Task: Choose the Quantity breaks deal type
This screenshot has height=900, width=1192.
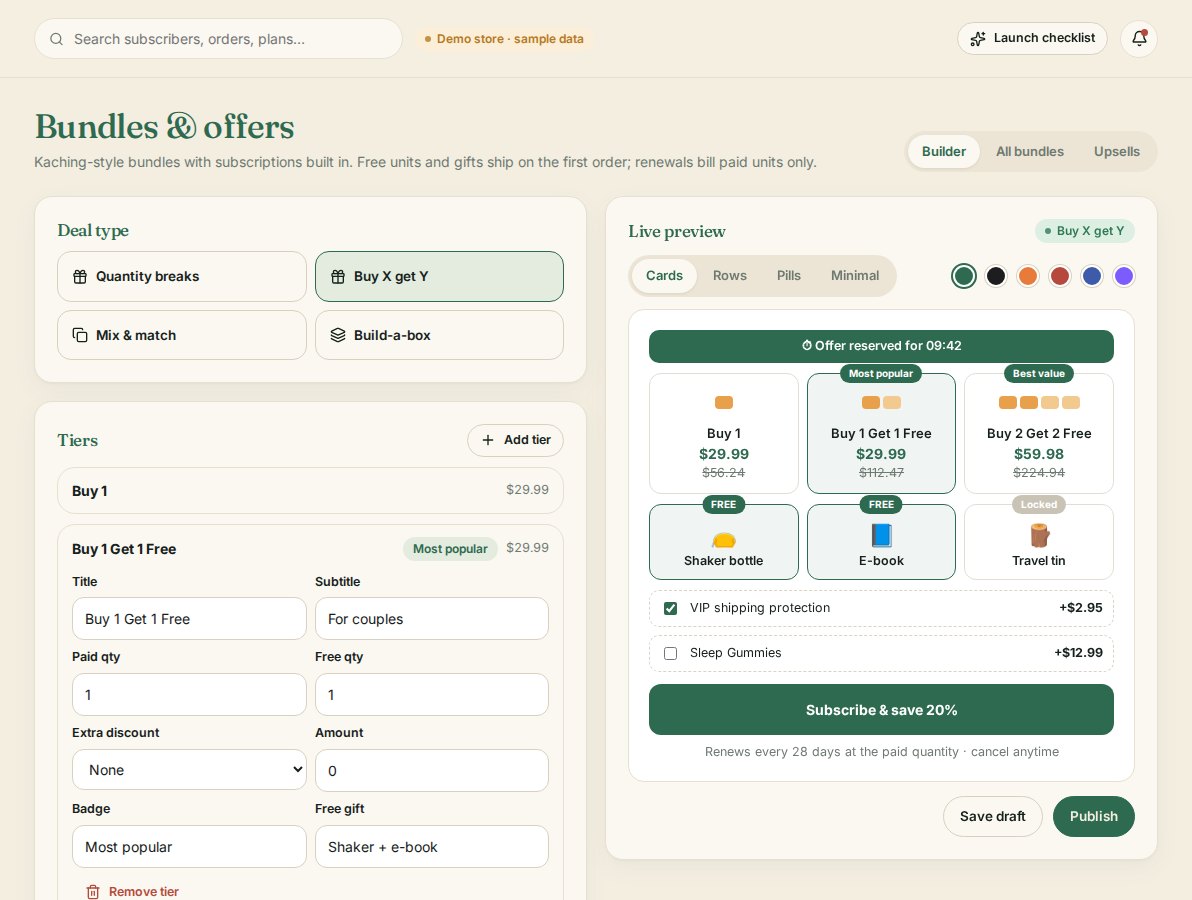Action: point(182,277)
